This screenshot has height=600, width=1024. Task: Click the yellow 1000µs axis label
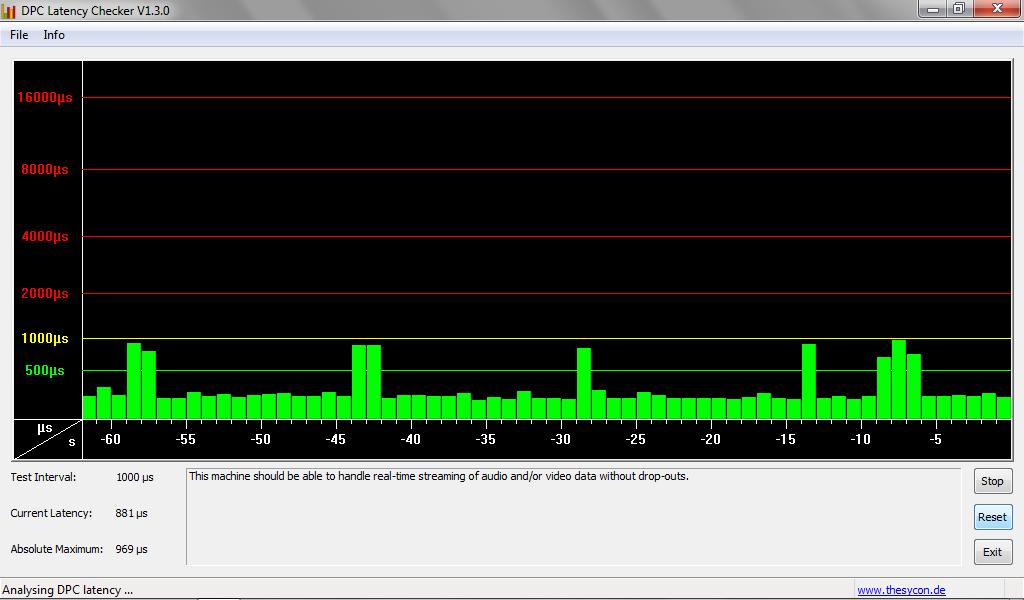coord(44,338)
